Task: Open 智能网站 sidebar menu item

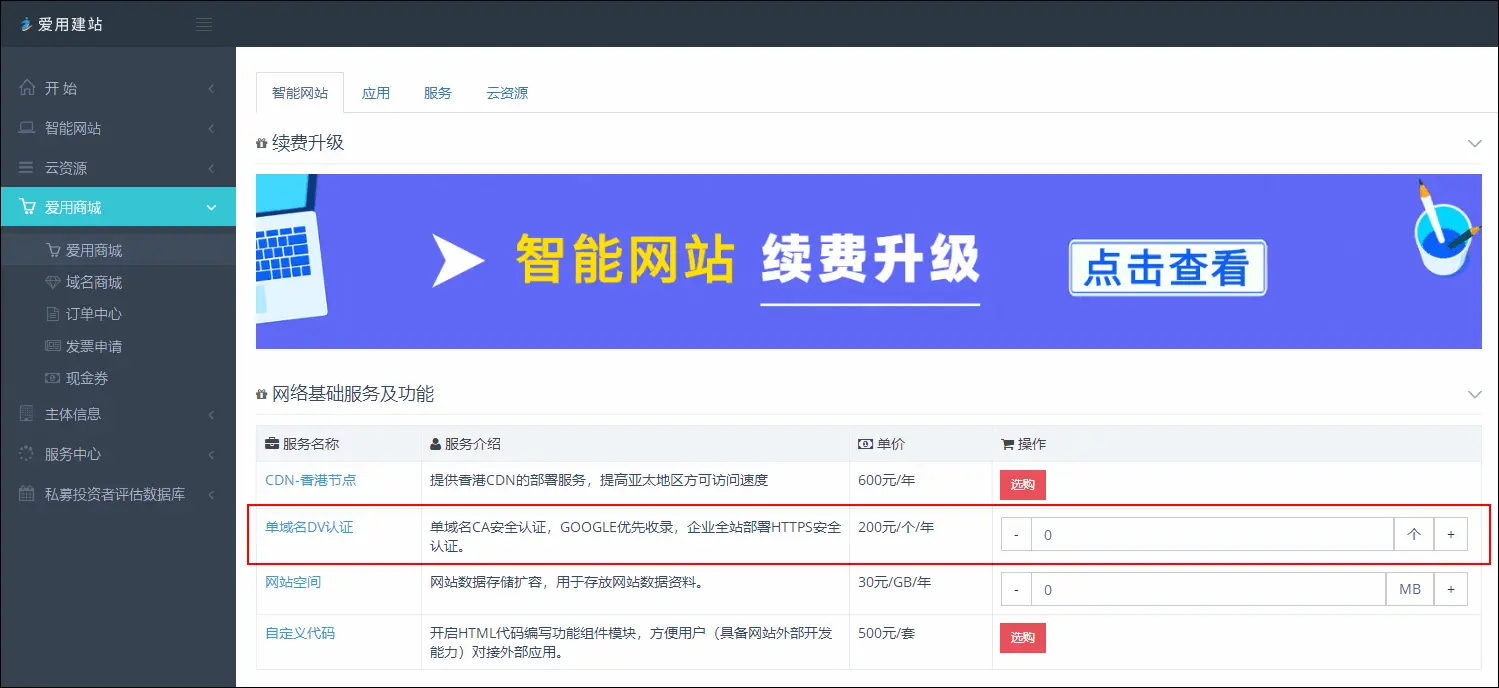Action: pyautogui.click(x=73, y=128)
